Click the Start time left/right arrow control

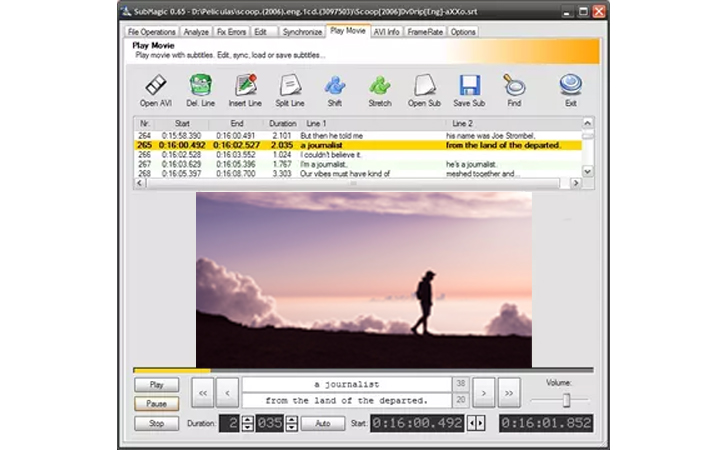coord(476,423)
